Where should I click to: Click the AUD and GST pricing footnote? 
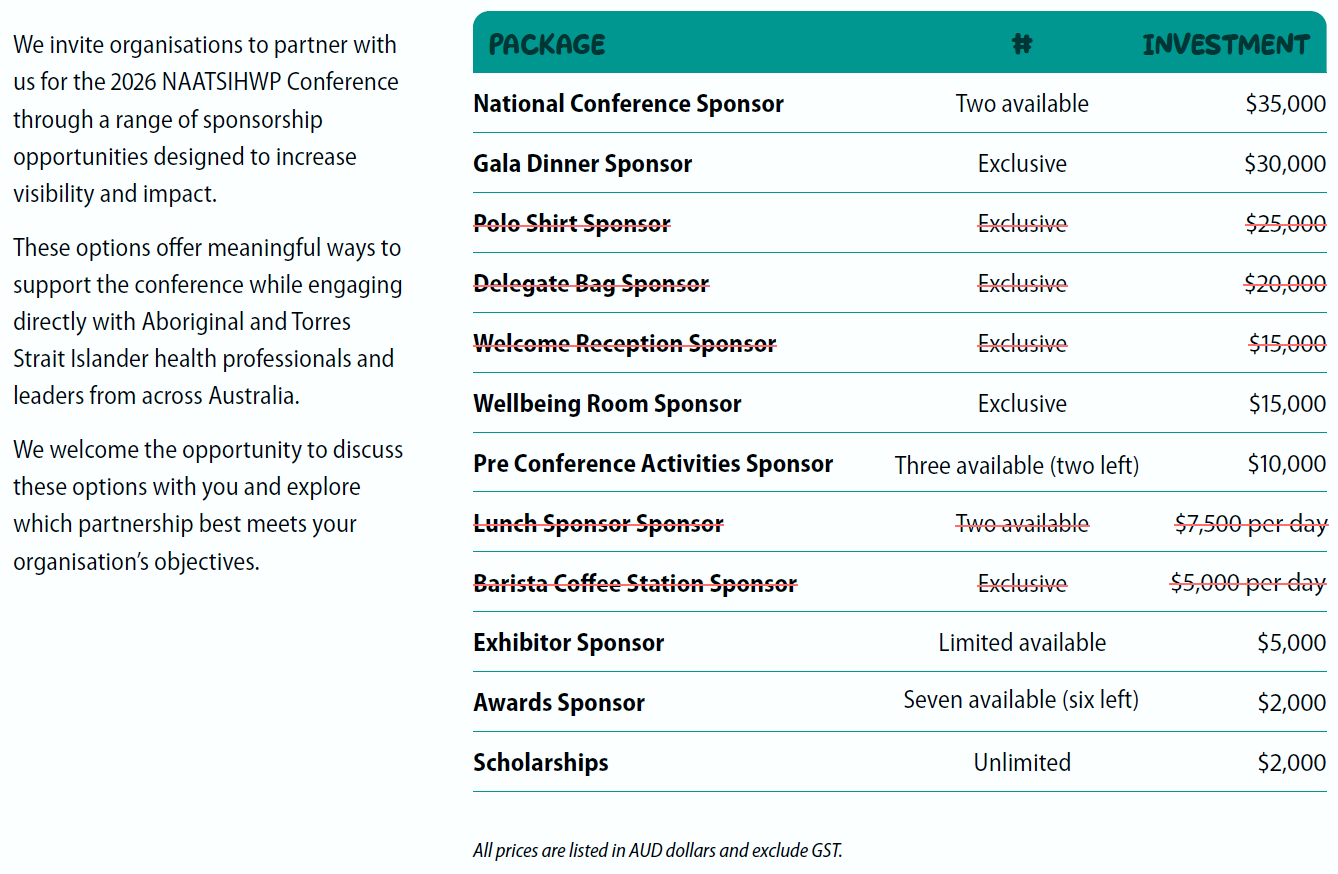(658, 851)
